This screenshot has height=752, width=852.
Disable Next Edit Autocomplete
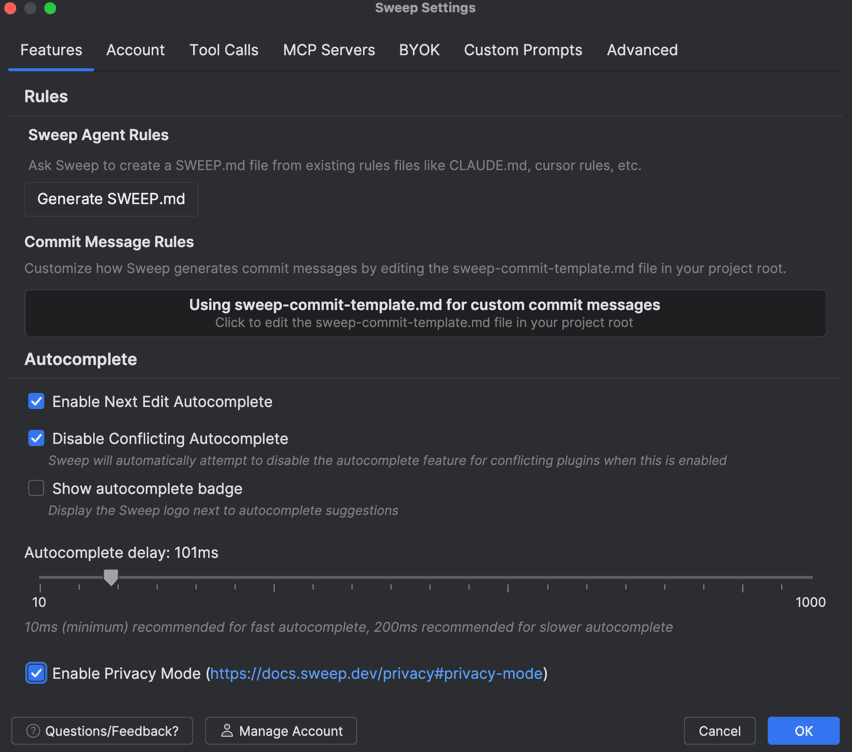click(x=36, y=401)
